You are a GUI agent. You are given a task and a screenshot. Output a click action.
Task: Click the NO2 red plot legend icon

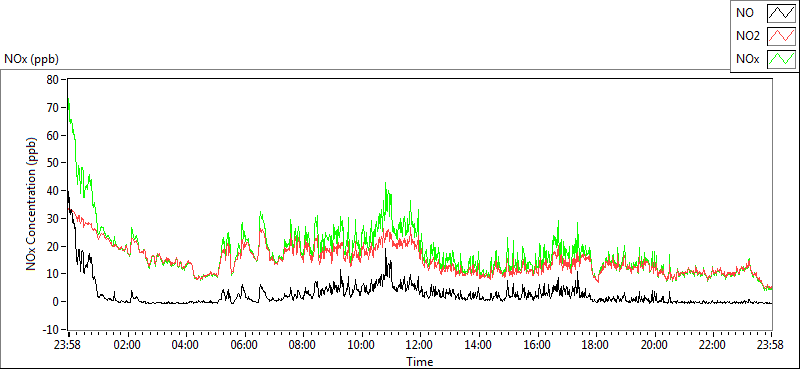click(781, 36)
